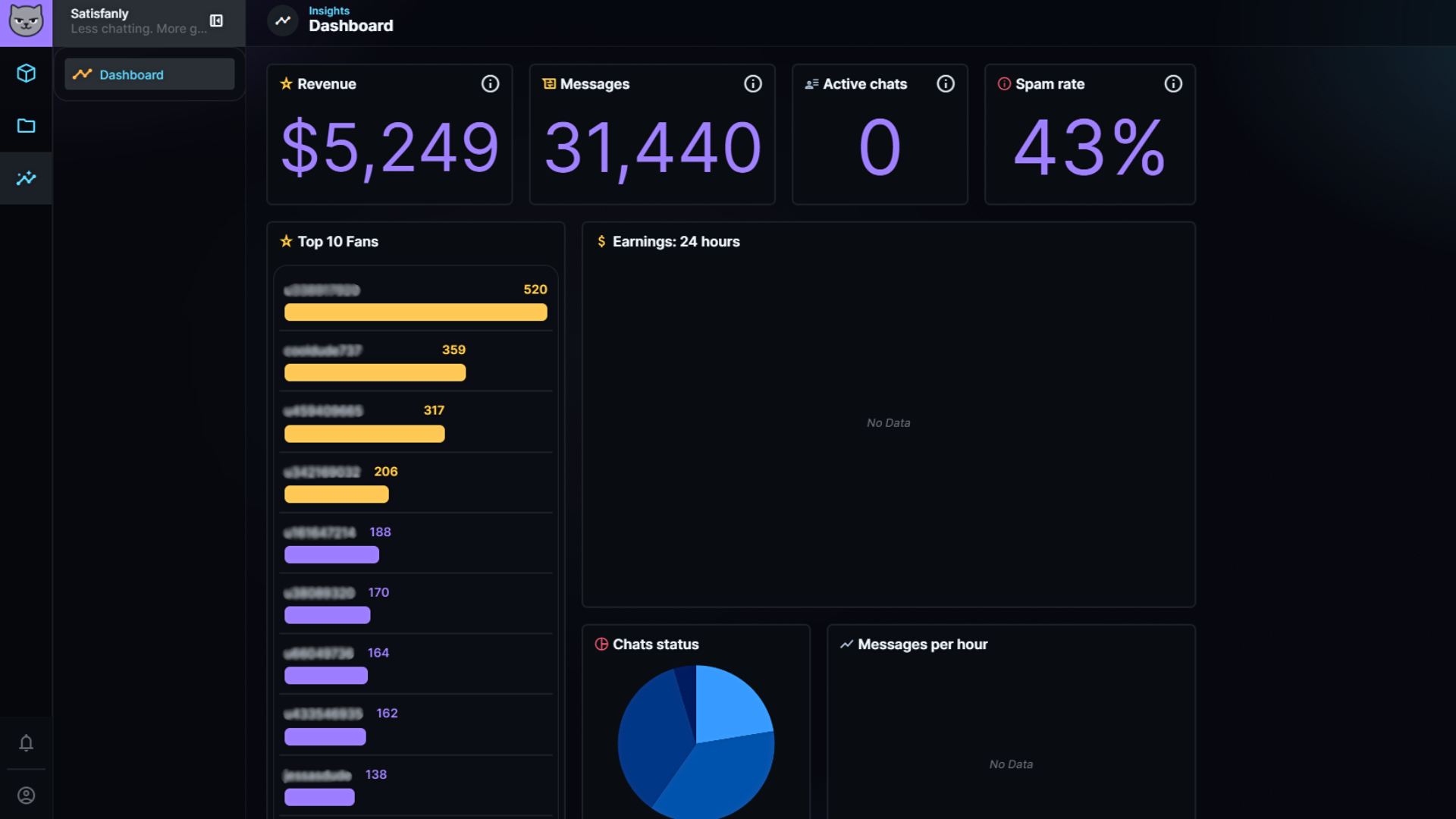
Task: Open the user account profile icon
Action: point(26,795)
